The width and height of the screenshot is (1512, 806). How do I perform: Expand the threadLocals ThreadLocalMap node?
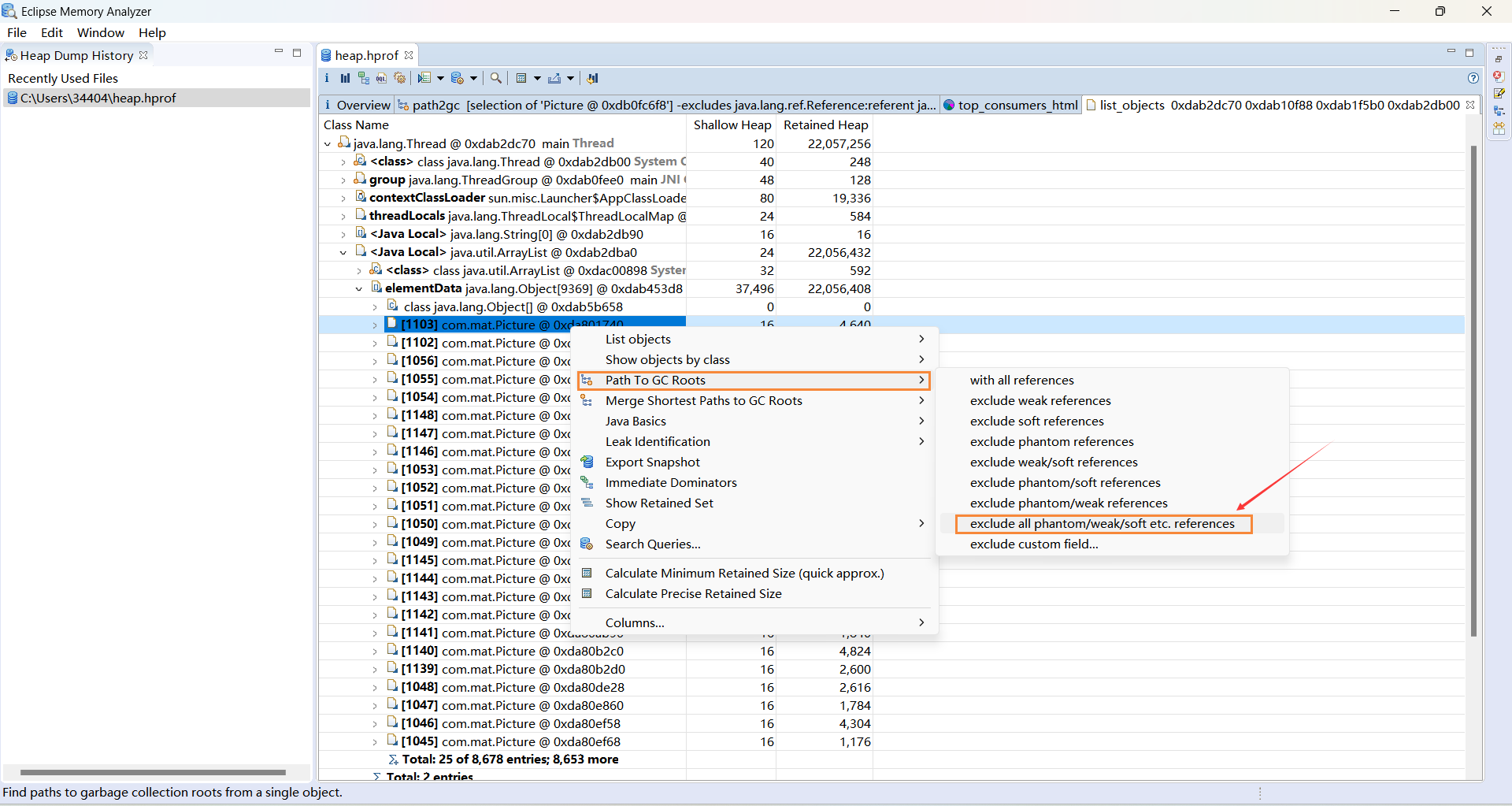point(343,217)
